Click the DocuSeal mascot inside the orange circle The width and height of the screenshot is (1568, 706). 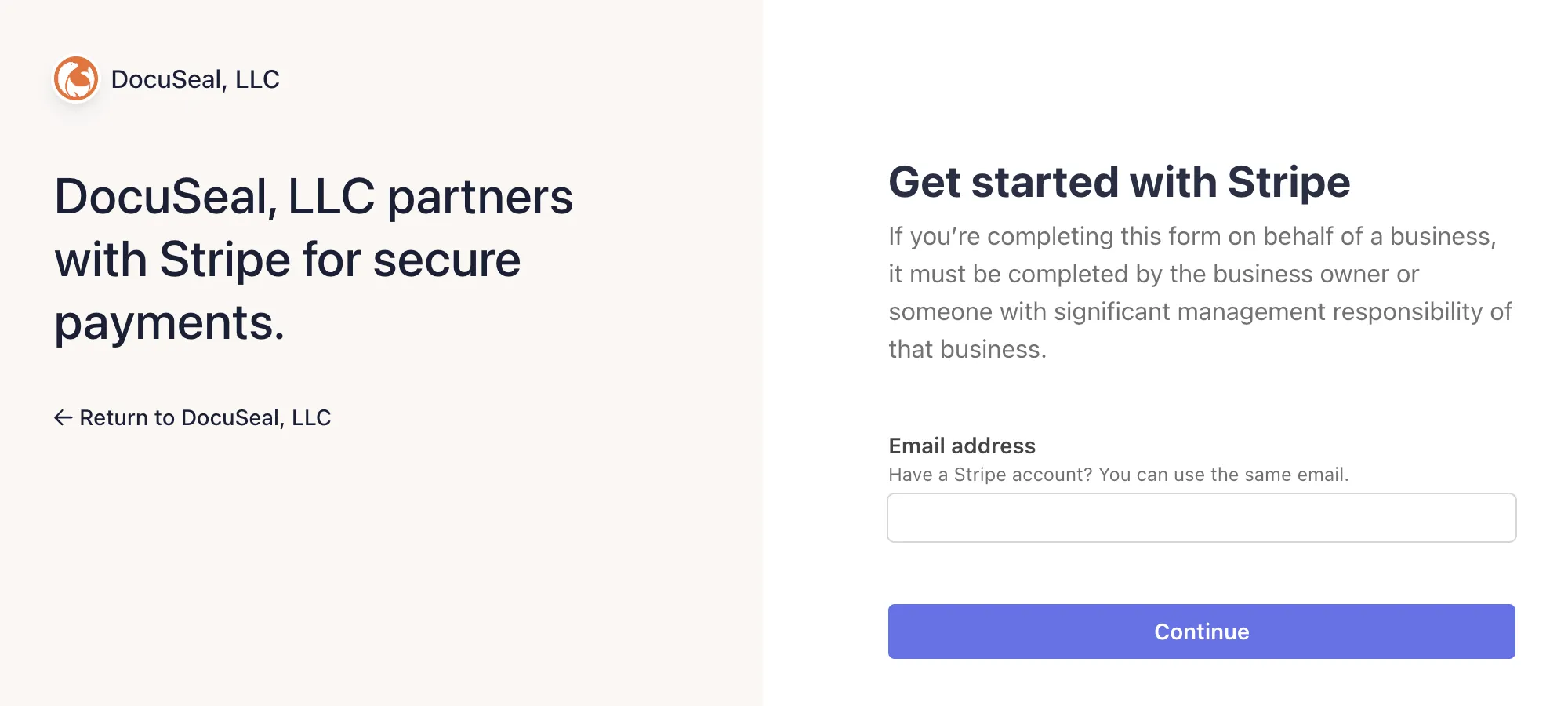pos(77,78)
